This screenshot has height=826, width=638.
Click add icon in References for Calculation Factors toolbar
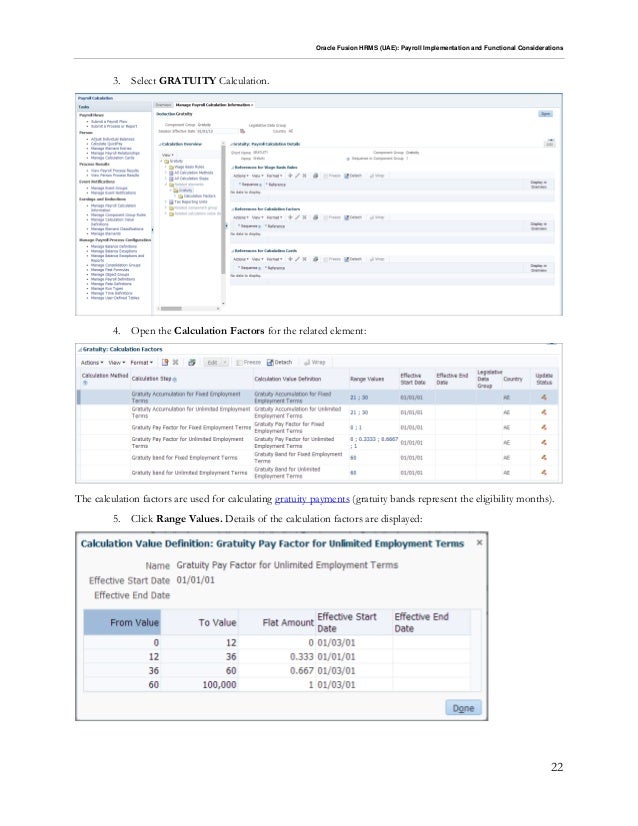tap(290, 217)
